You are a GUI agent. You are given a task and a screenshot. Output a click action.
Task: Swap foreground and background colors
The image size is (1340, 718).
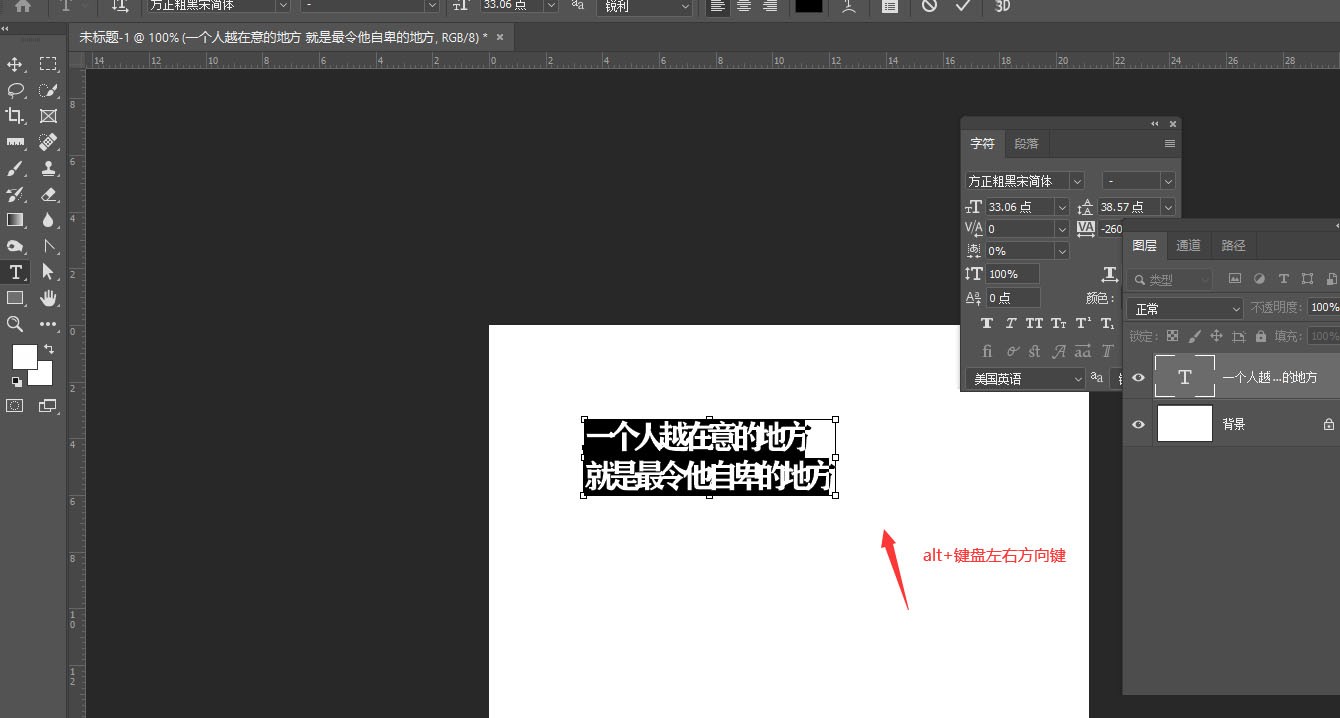tap(48, 349)
